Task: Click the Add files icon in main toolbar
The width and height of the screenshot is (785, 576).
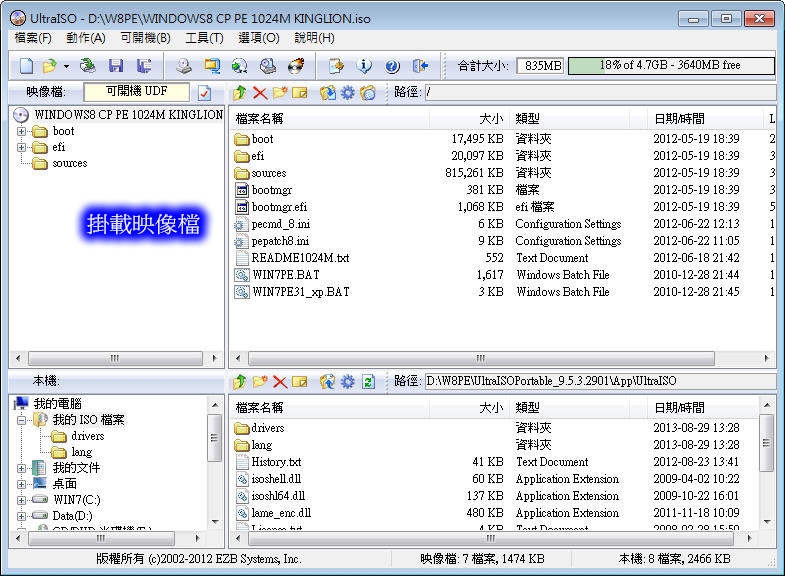Action: click(336, 66)
